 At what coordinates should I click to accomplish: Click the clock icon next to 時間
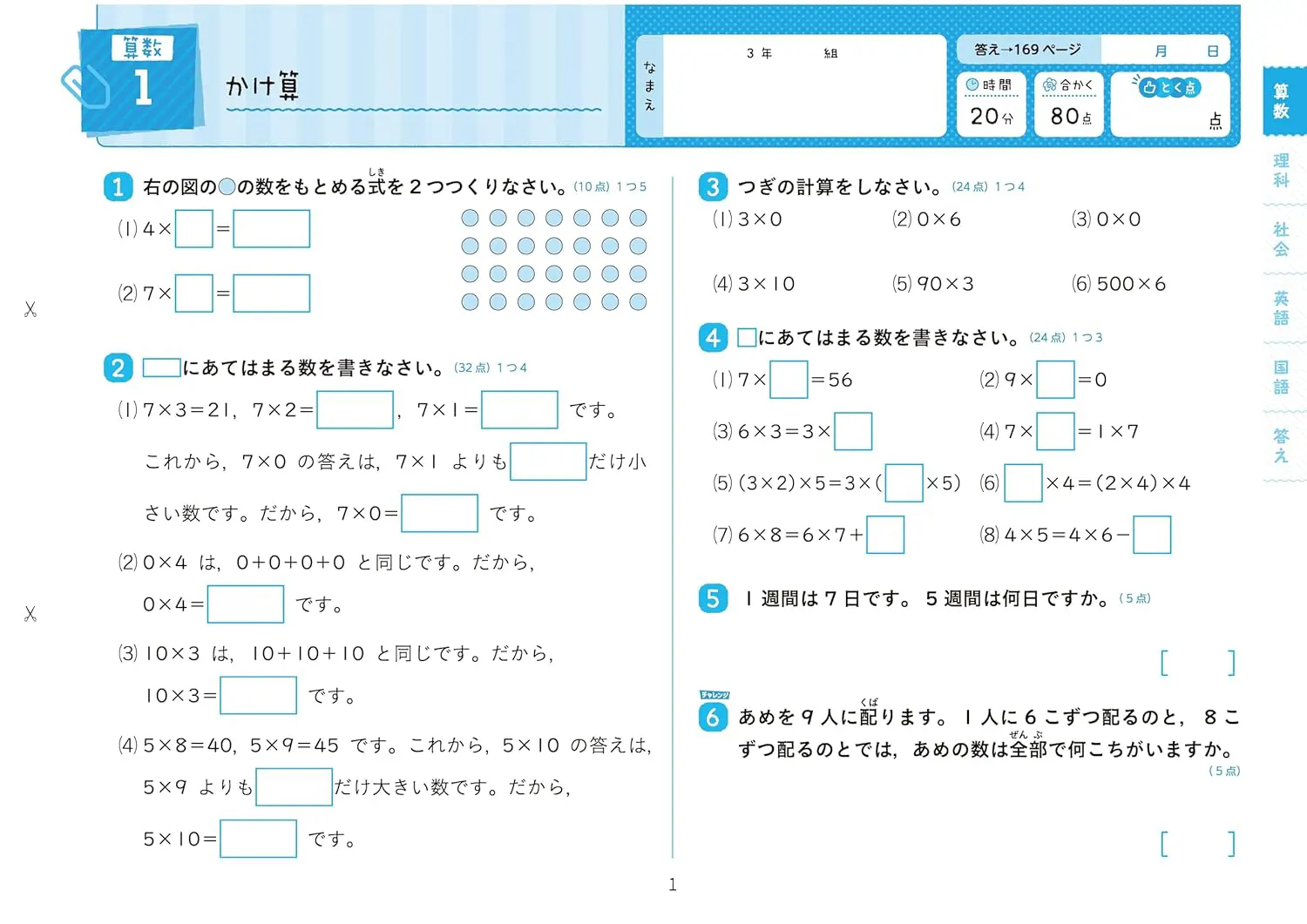coord(972,84)
